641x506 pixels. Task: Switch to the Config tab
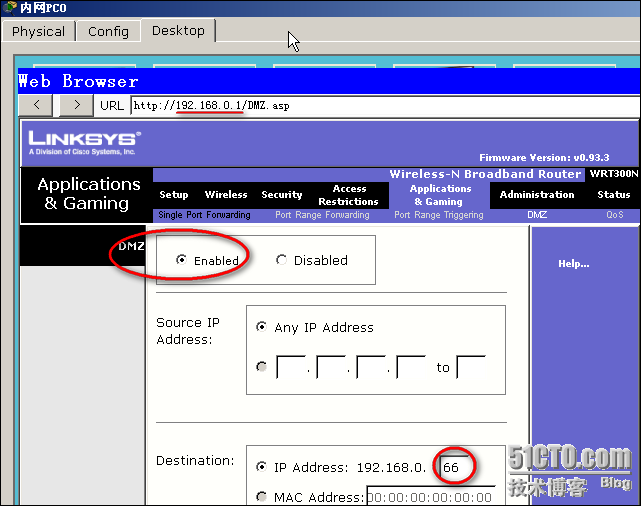click(x=108, y=31)
